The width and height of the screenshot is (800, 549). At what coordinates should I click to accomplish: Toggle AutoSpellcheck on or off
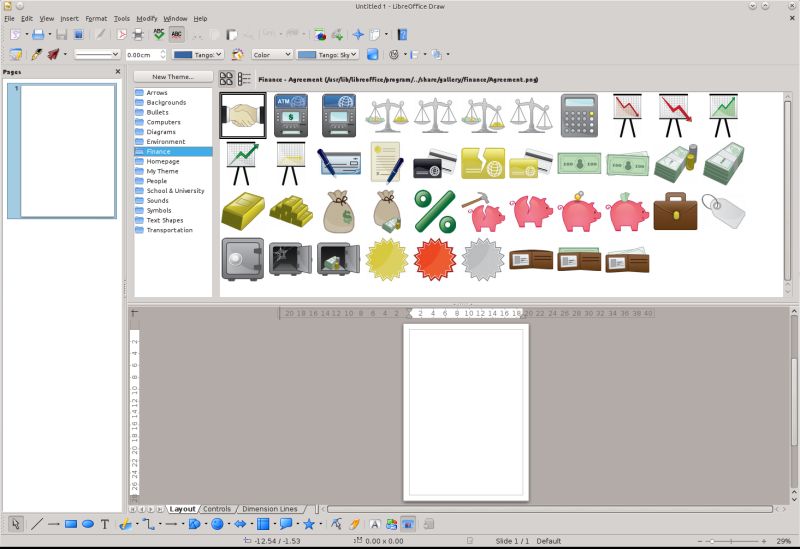point(177,35)
